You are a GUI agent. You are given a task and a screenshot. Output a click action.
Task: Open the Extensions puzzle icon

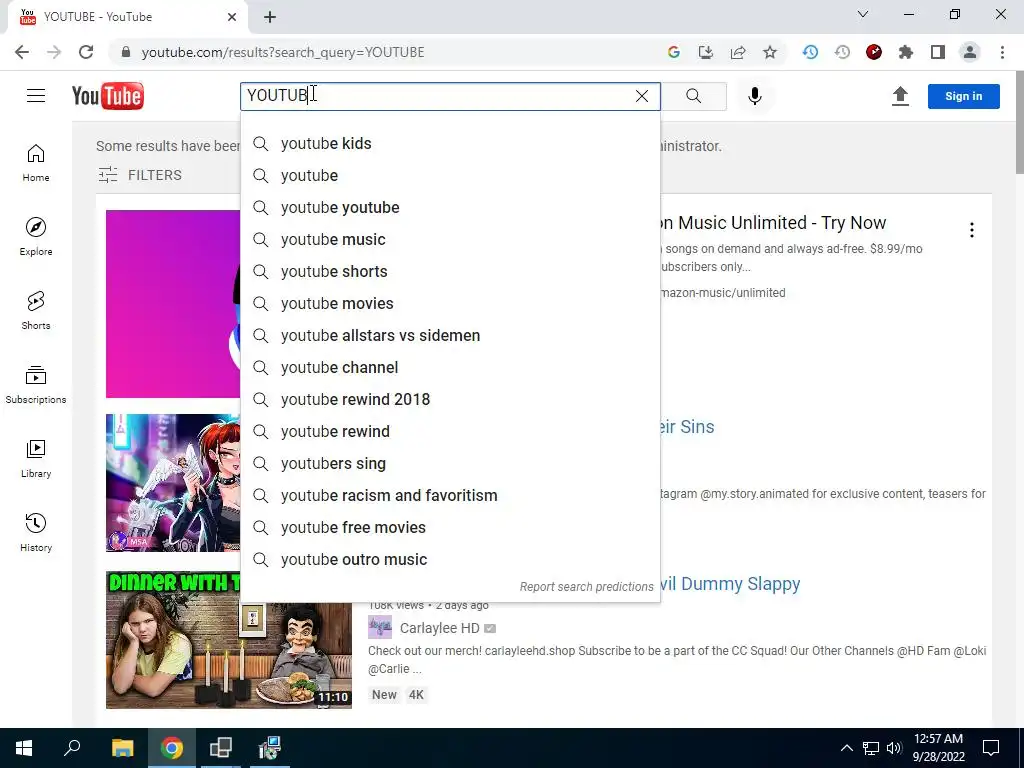(906, 52)
